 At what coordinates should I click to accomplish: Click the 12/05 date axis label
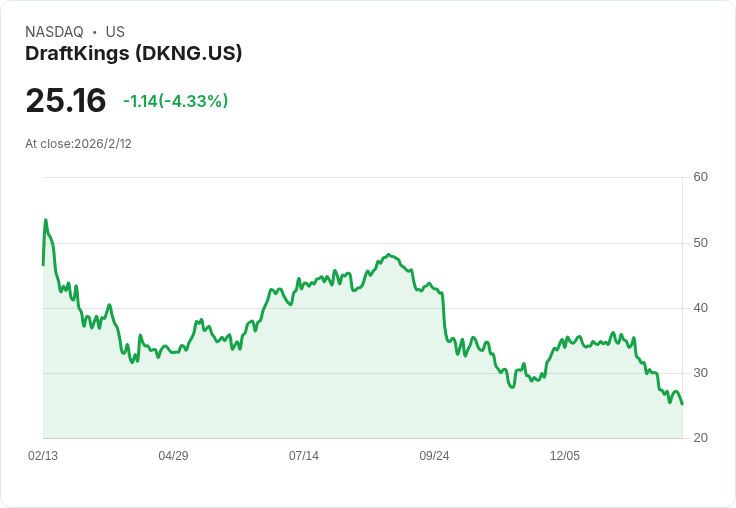point(565,455)
